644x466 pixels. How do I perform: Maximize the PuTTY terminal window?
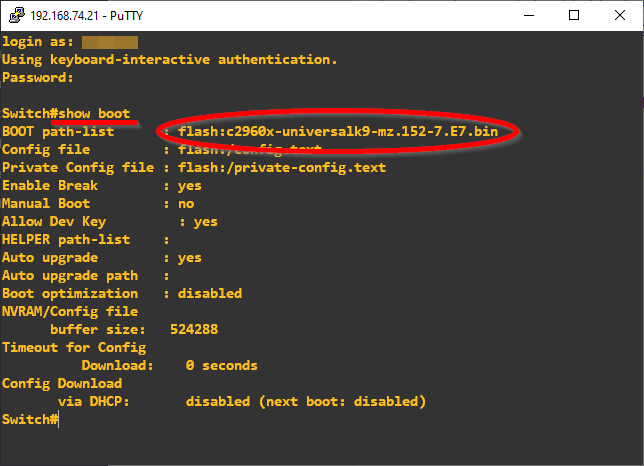point(574,15)
